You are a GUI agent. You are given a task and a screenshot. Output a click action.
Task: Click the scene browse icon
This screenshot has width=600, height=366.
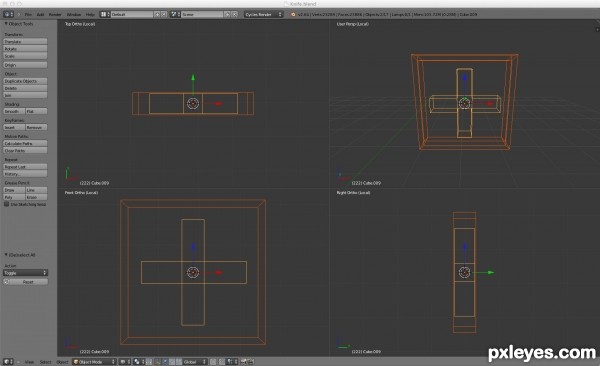(x=175, y=14)
